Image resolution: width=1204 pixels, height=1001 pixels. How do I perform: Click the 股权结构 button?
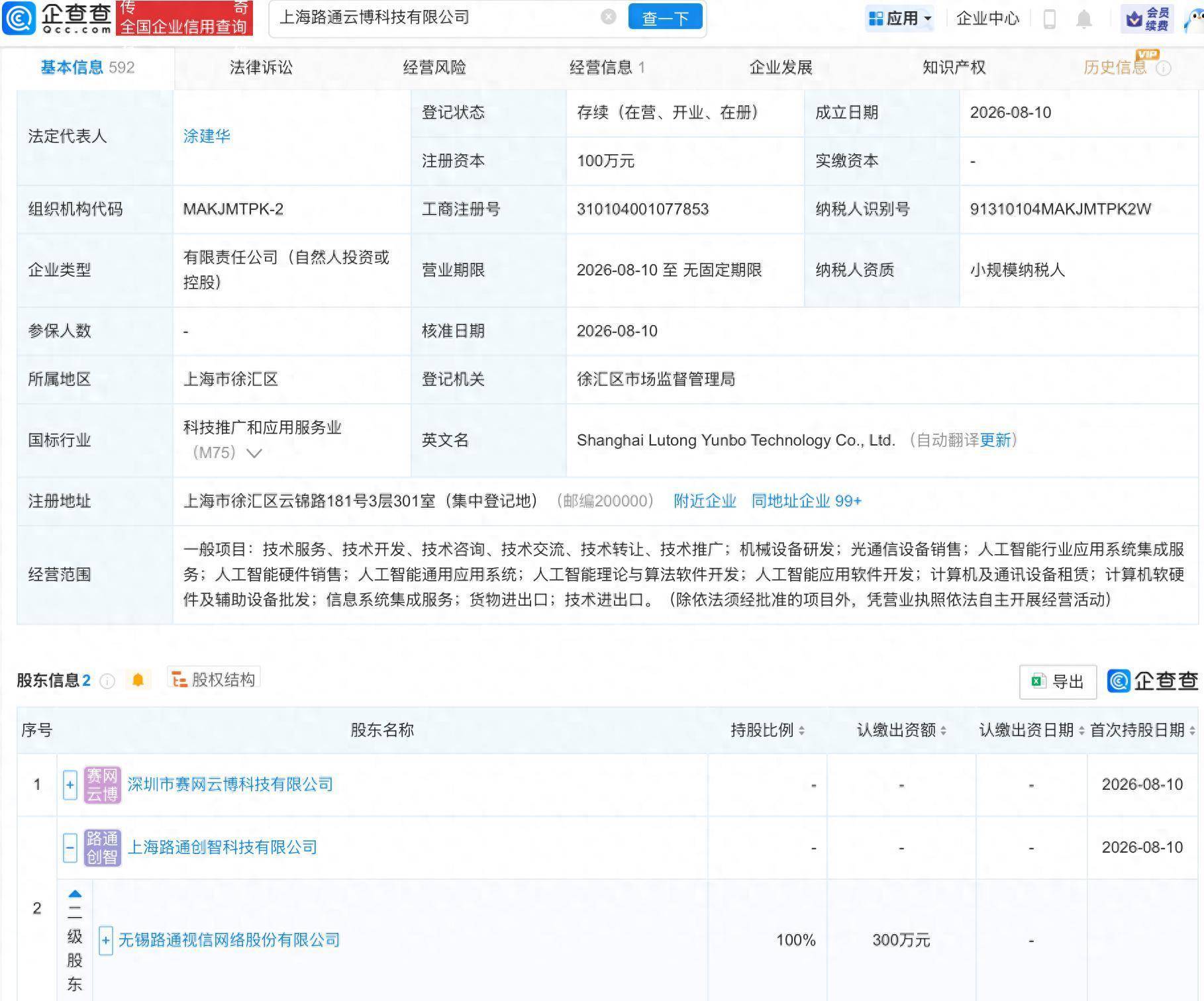213,679
